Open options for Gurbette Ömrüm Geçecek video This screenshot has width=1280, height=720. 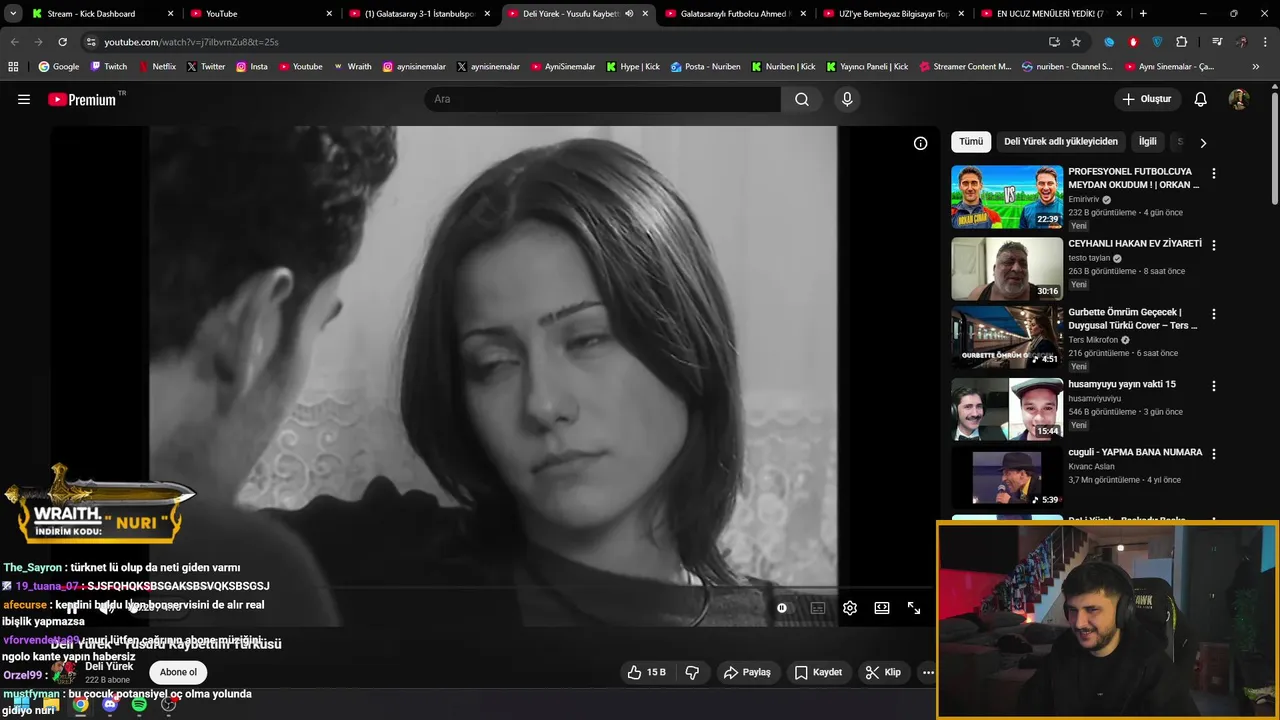(1214, 314)
